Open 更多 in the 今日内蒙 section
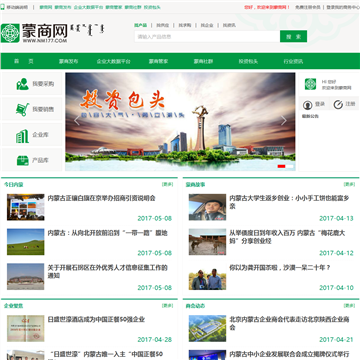The height and width of the screenshot is (360, 360). tap(167, 184)
